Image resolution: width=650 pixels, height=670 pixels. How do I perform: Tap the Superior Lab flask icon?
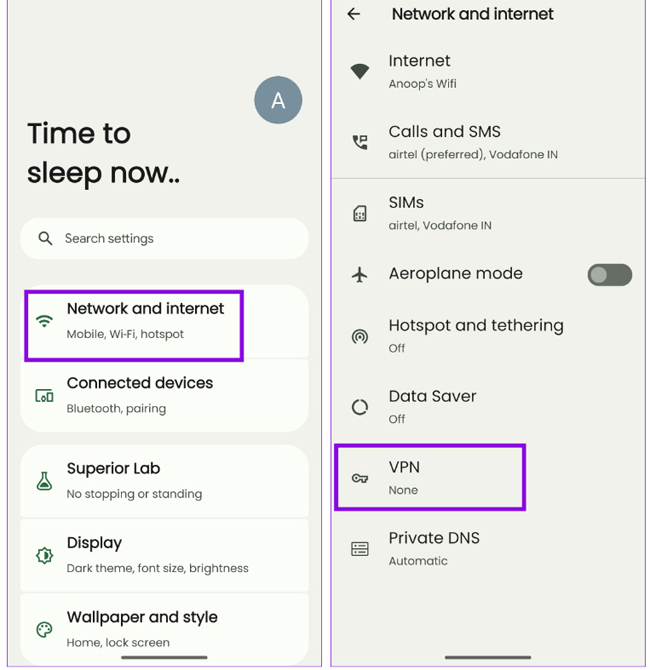(x=44, y=481)
